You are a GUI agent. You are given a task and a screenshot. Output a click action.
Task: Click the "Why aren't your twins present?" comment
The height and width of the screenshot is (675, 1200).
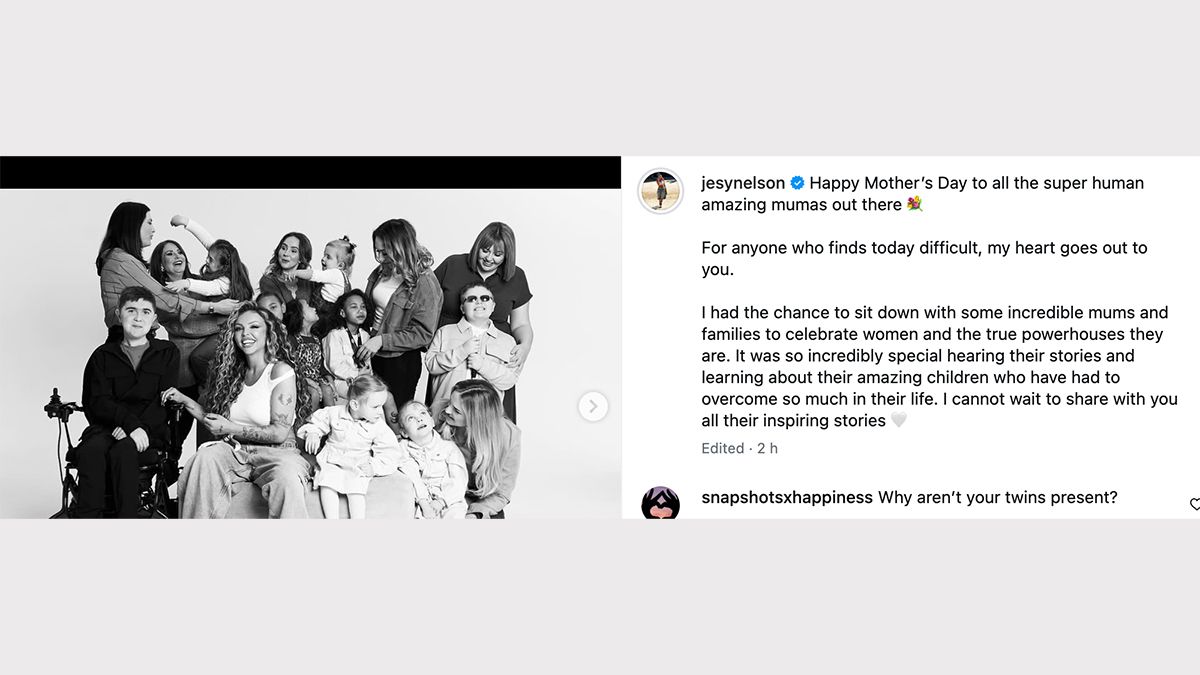[x=997, y=497]
